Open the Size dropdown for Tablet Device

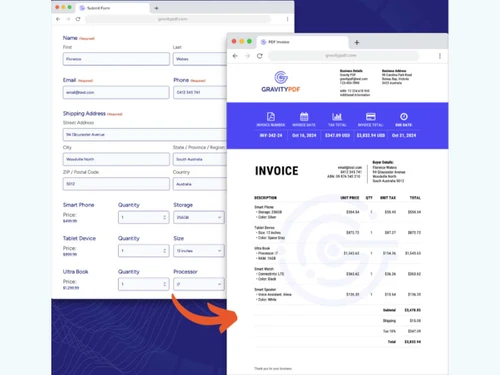pyautogui.click(x=199, y=251)
